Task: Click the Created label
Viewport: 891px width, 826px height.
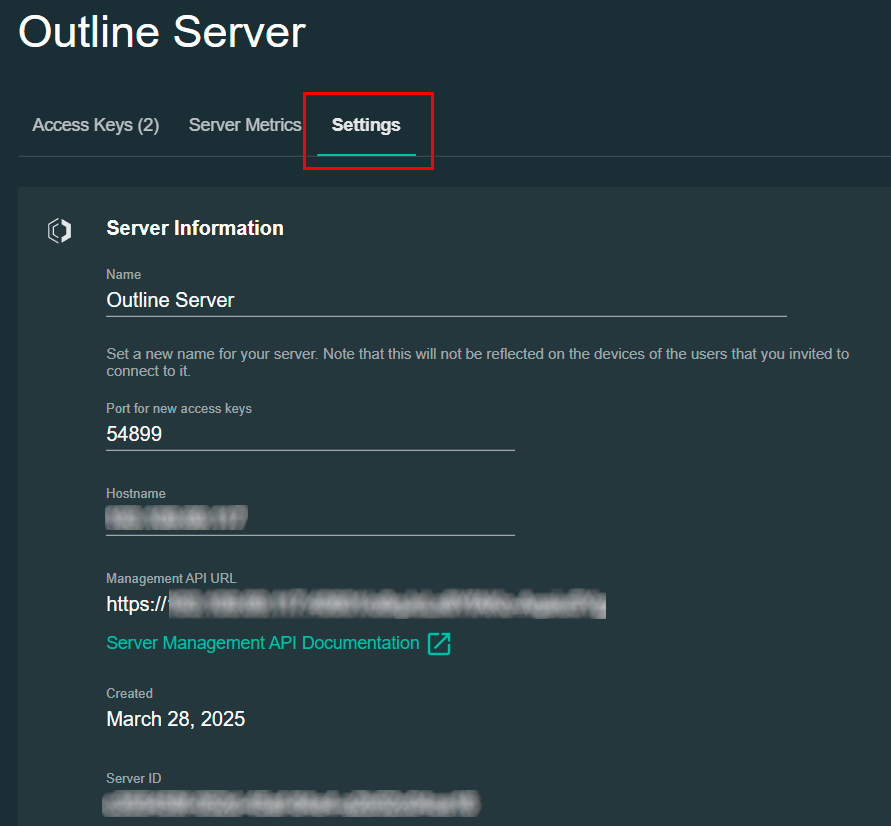Action: click(130, 693)
